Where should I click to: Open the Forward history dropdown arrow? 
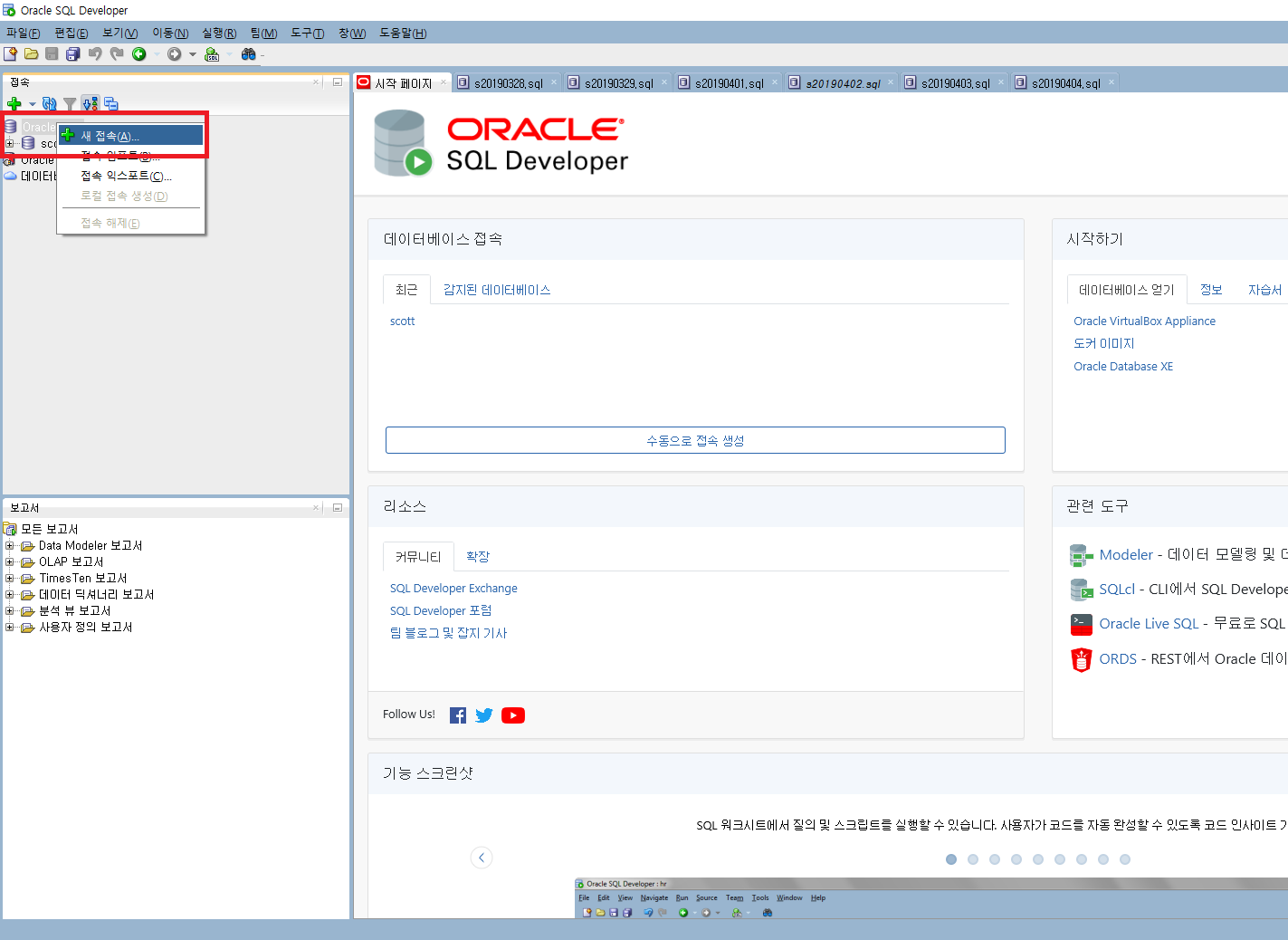click(193, 54)
